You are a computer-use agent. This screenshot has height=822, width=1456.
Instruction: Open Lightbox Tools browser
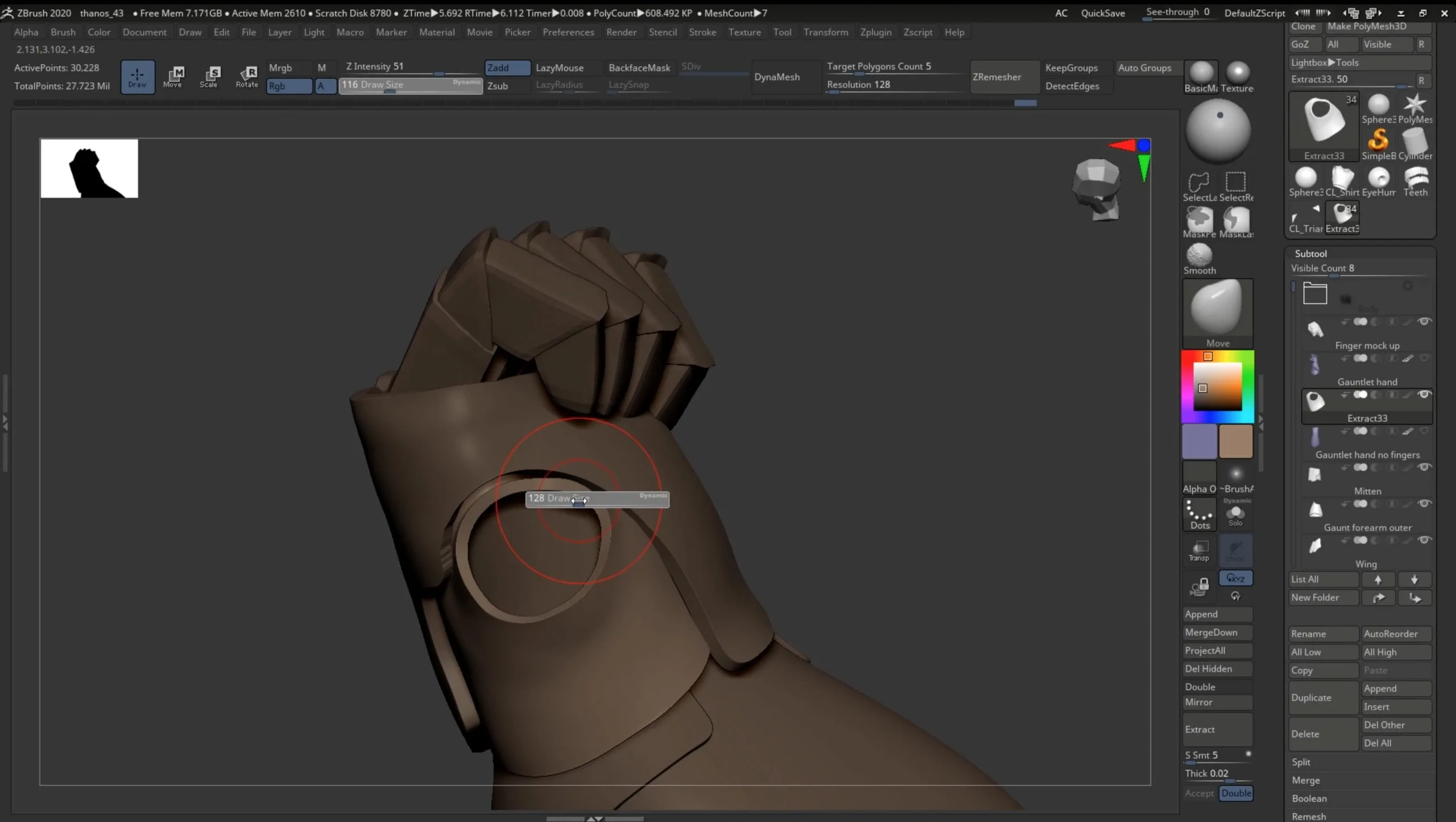[1359, 63]
